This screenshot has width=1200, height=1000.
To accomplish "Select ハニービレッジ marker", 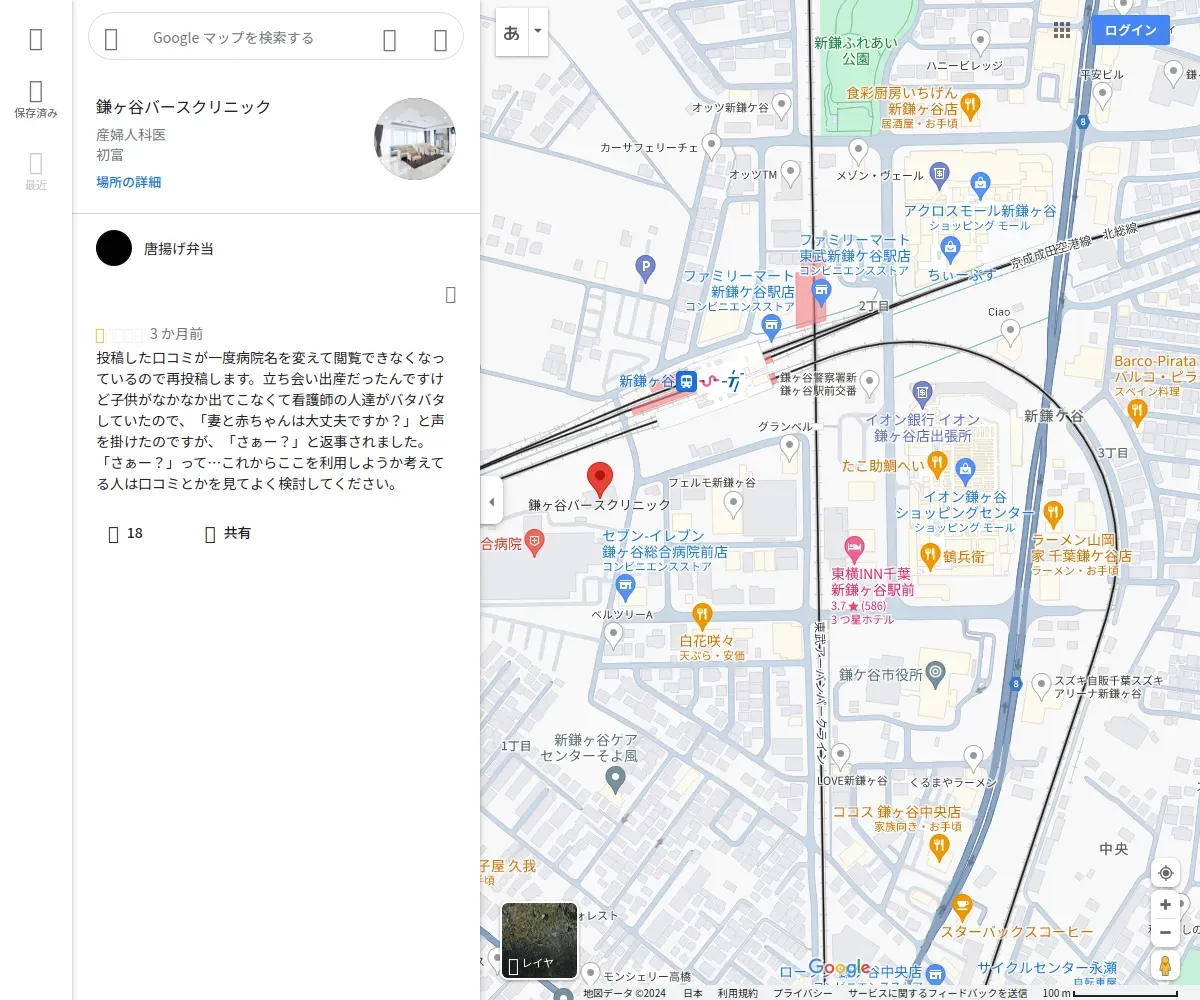I will [x=981, y=42].
